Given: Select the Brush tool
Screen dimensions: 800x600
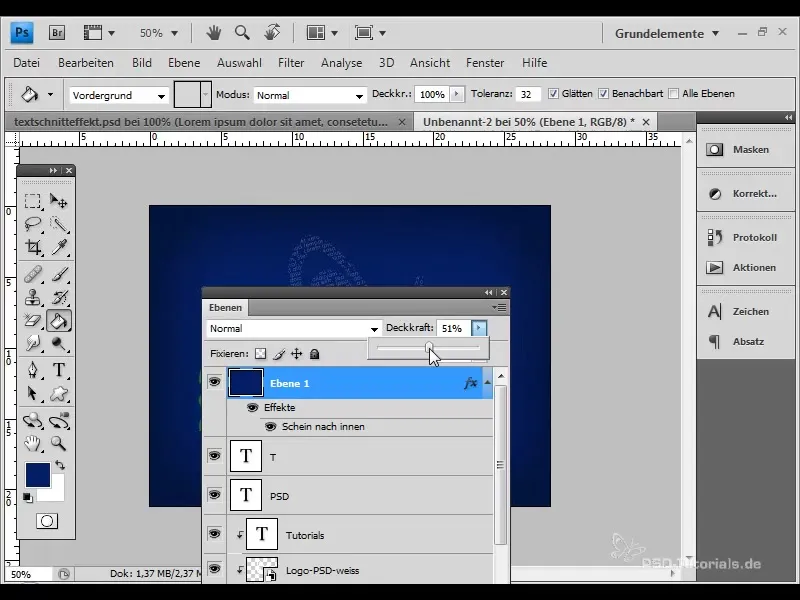Looking at the screenshot, I should point(59,274).
